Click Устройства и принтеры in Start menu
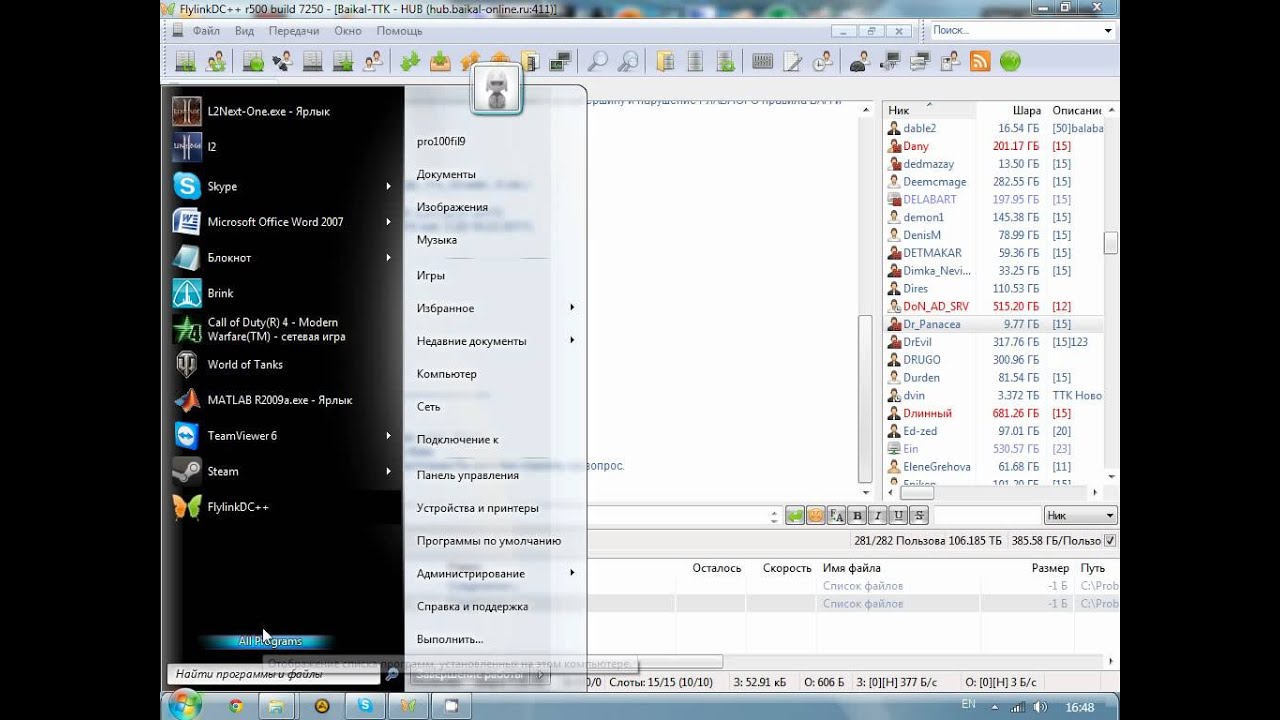The image size is (1280, 720). (x=477, y=508)
